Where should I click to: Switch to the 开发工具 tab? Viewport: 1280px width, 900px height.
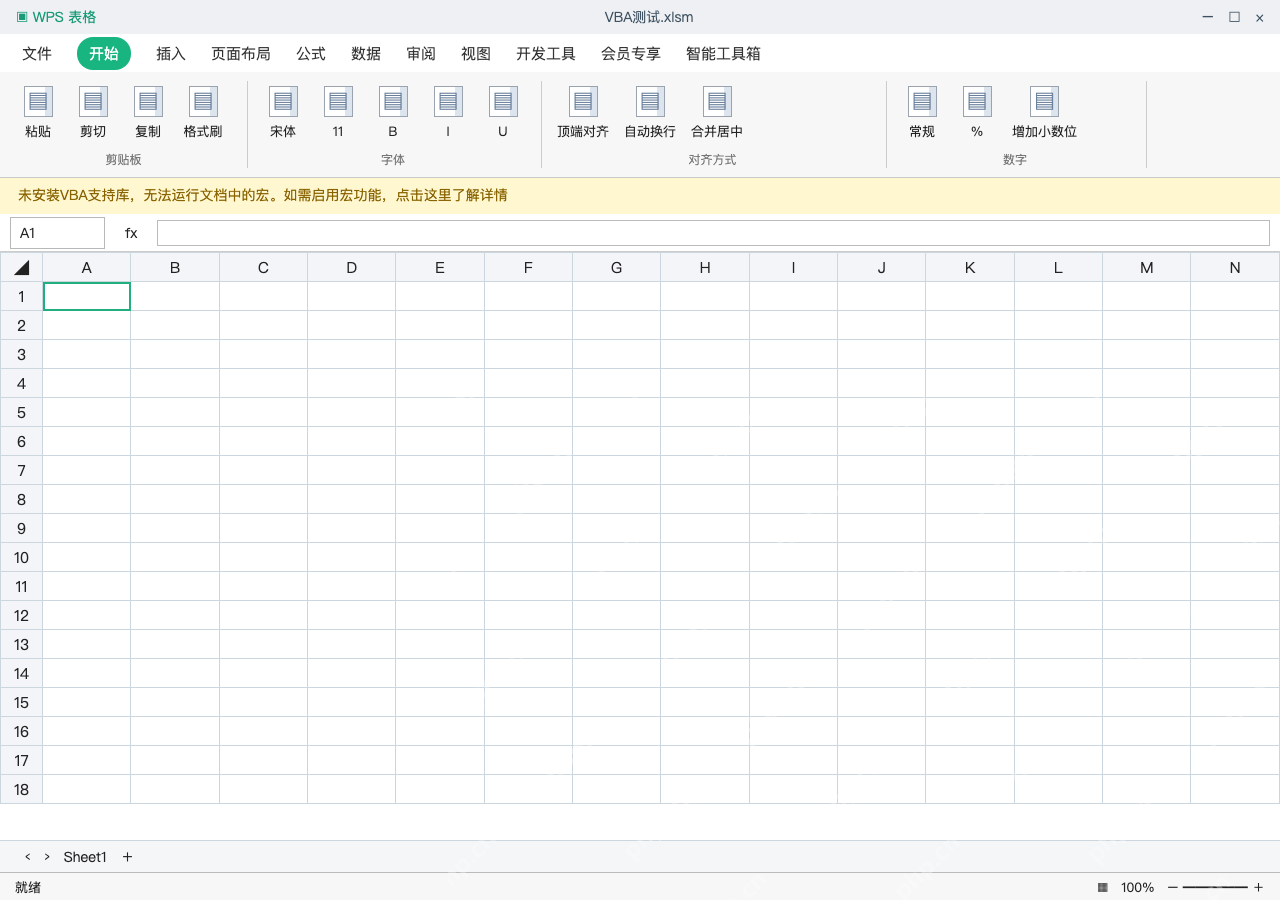[546, 54]
